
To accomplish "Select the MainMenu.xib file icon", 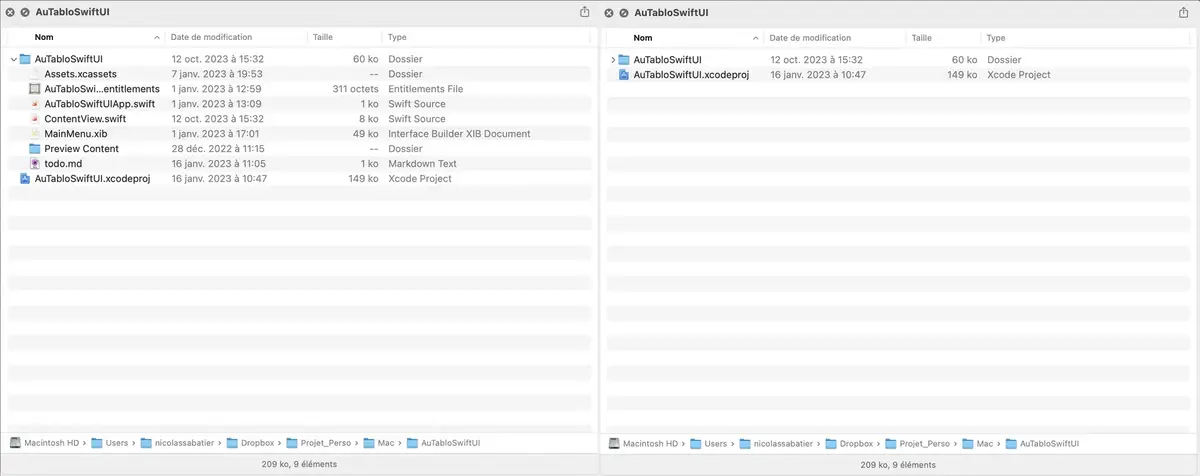I will click(35, 134).
